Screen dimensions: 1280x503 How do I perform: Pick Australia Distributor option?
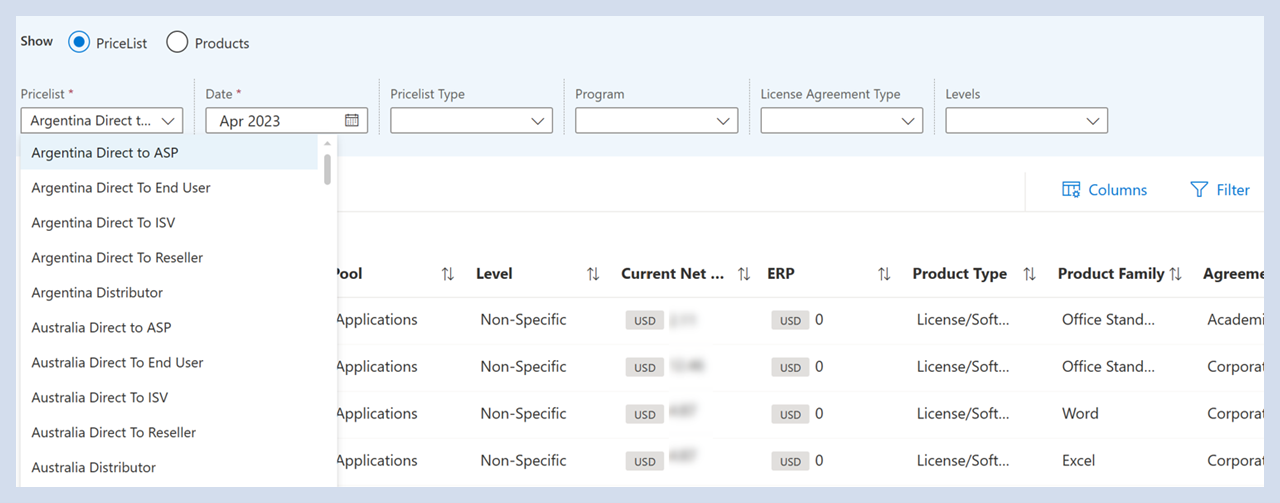pyautogui.click(x=169, y=468)
